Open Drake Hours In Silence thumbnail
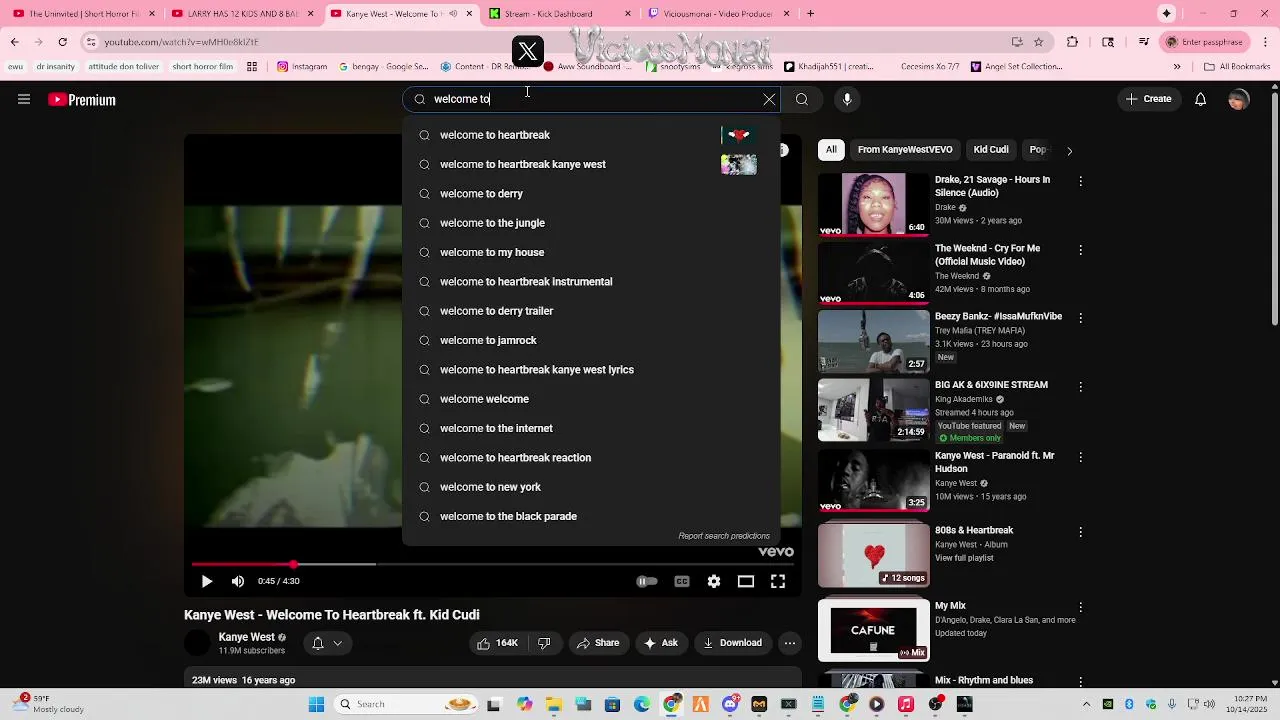 tap(873, 204)
